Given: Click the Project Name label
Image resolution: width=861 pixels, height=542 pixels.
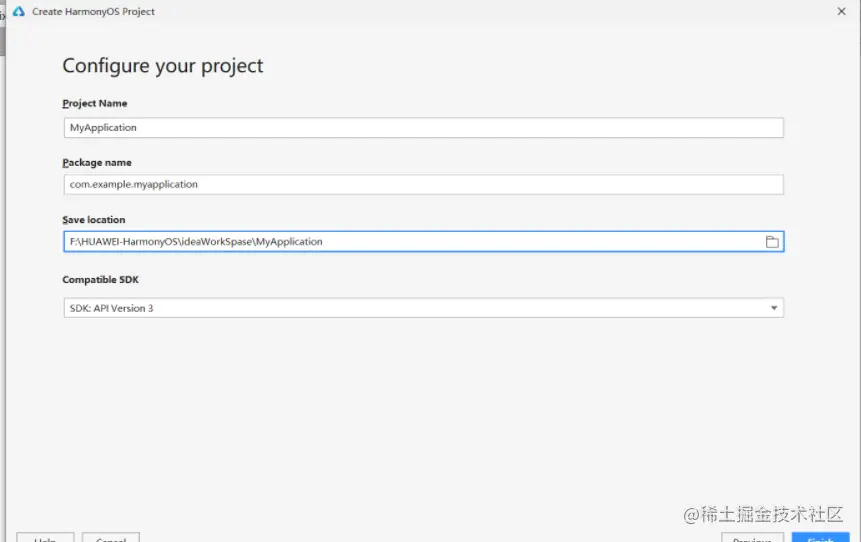Looking at the screenshot, I should 94,103.
